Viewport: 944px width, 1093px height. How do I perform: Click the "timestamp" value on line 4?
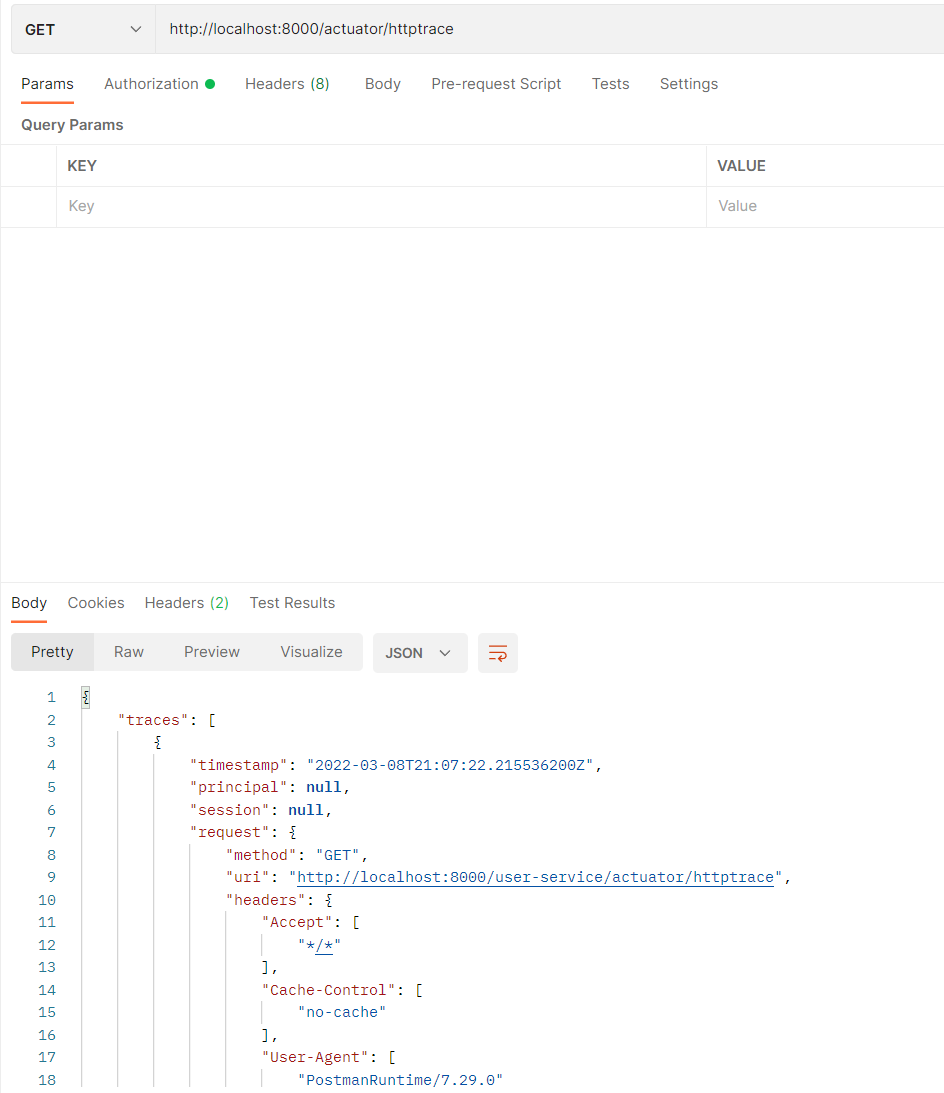[x=450, y=765]
